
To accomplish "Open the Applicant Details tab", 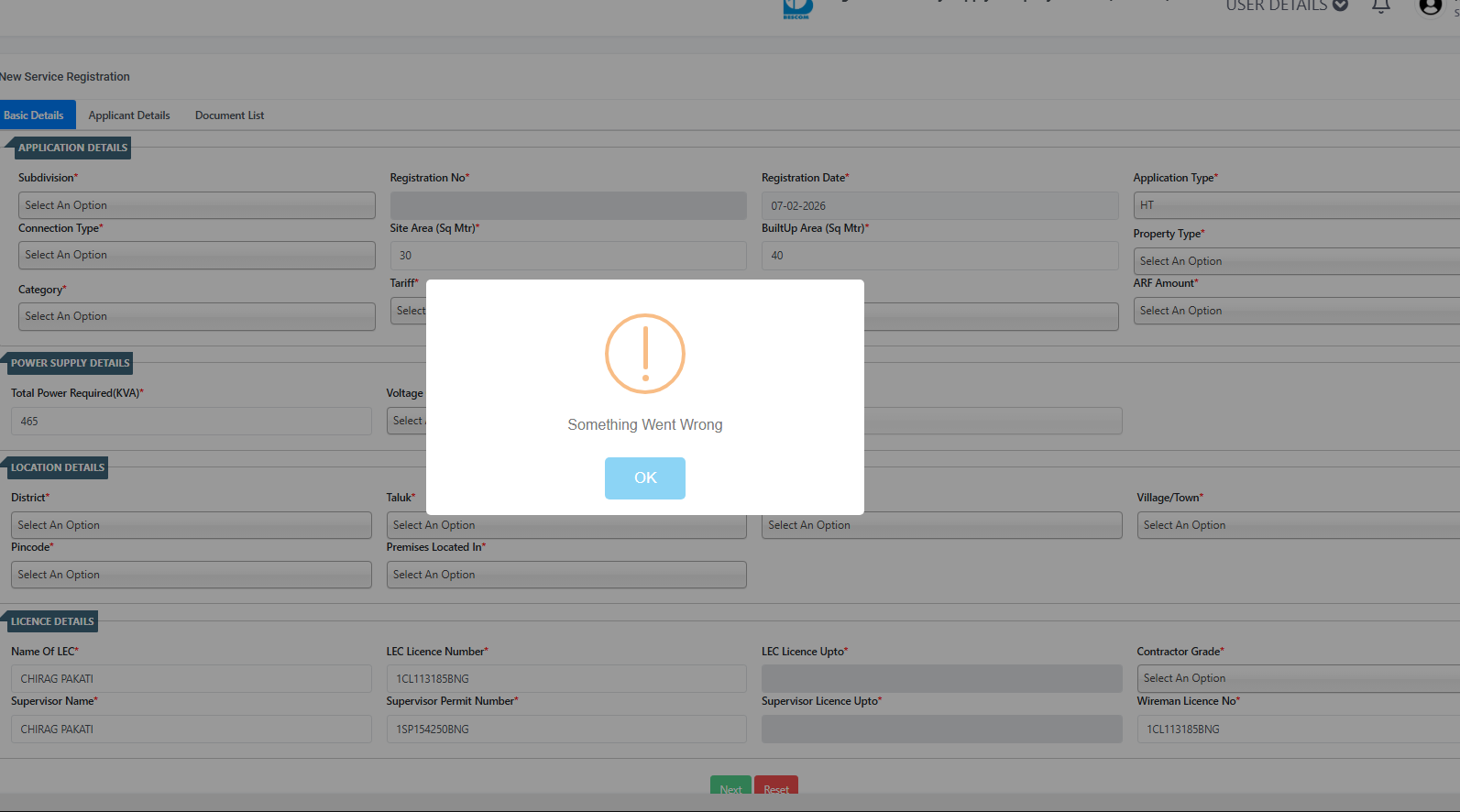I will 129,115.
